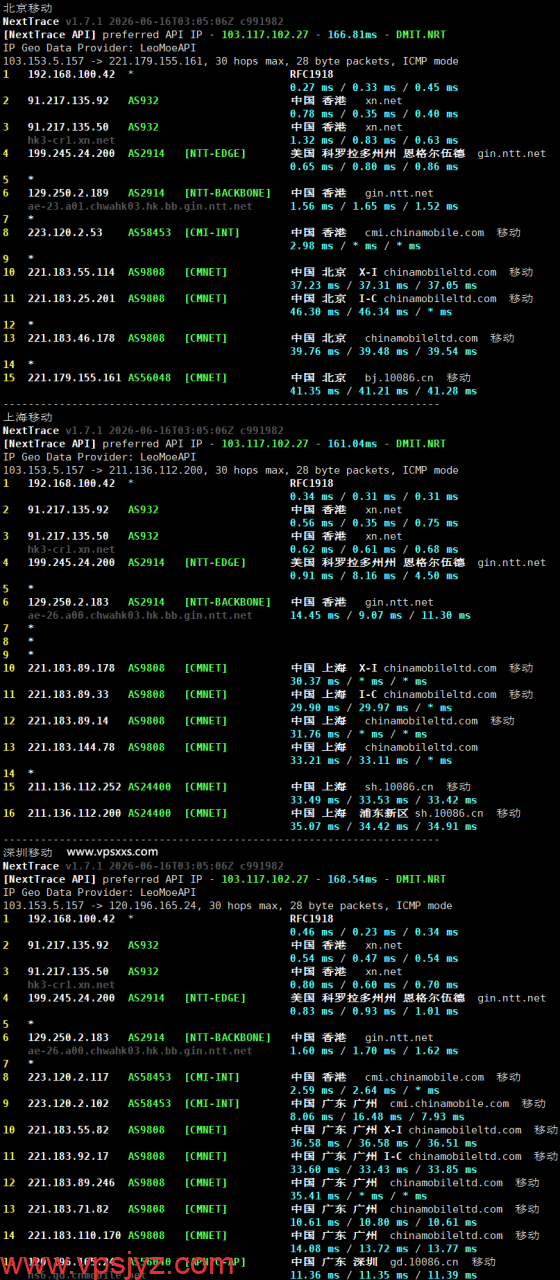Click the 161.04ms API latency value
This screenshot has height=1280, width=560.
click(350, 443)
